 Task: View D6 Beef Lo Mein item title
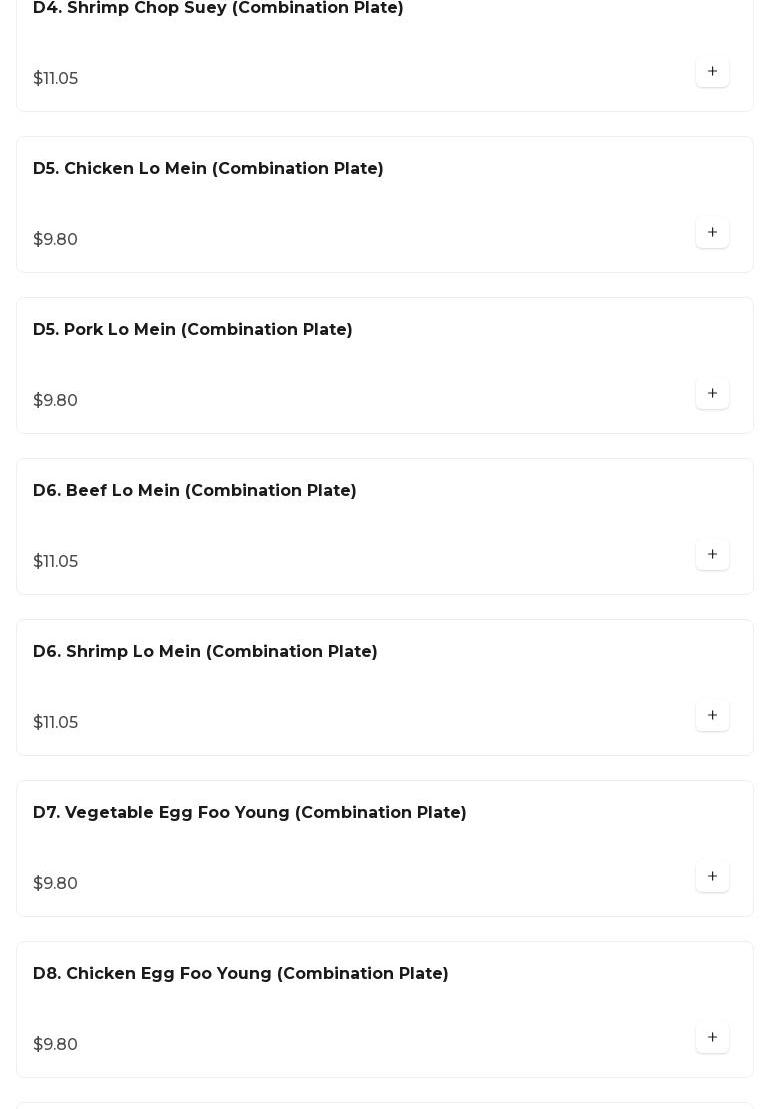[195, 491]
